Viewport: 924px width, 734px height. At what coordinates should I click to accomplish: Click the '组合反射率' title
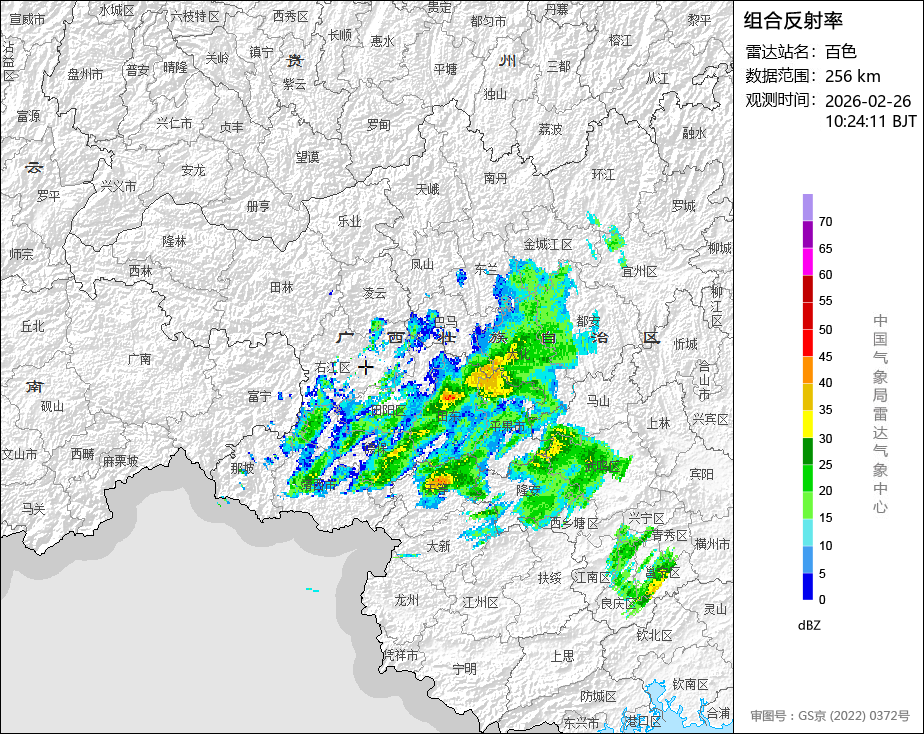click(793, 21)
